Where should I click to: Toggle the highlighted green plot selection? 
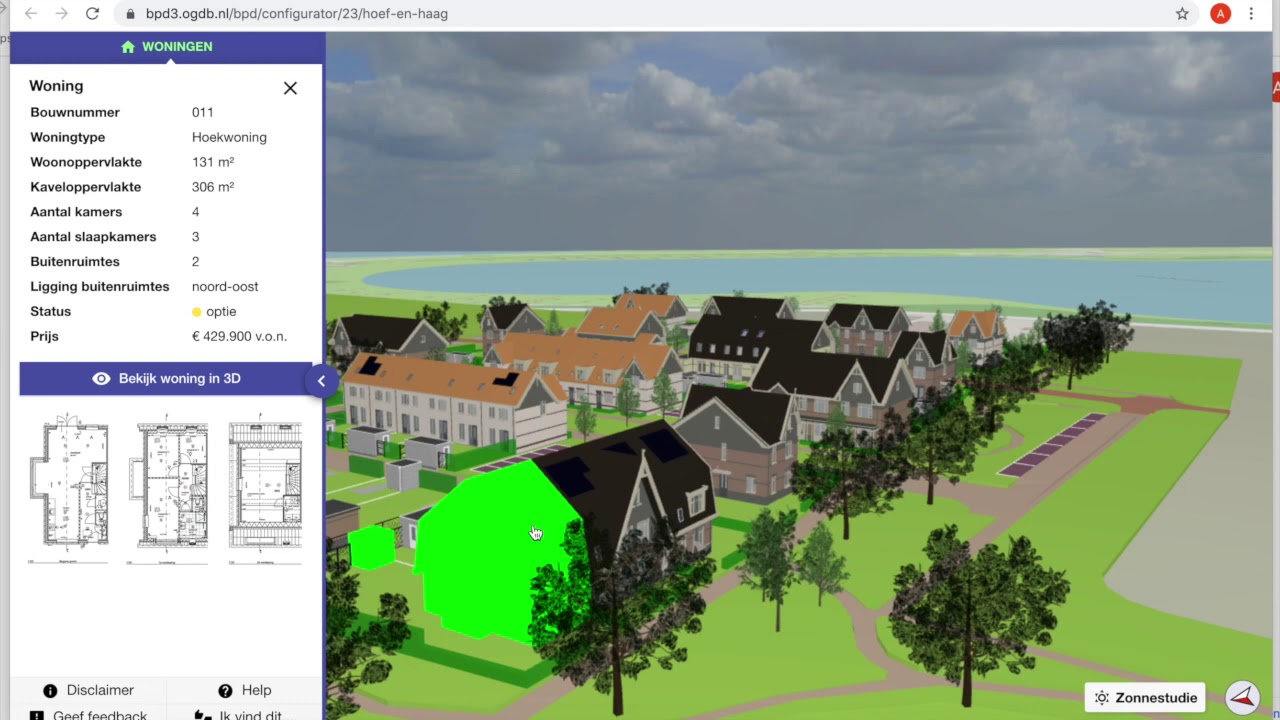point(500,550)
